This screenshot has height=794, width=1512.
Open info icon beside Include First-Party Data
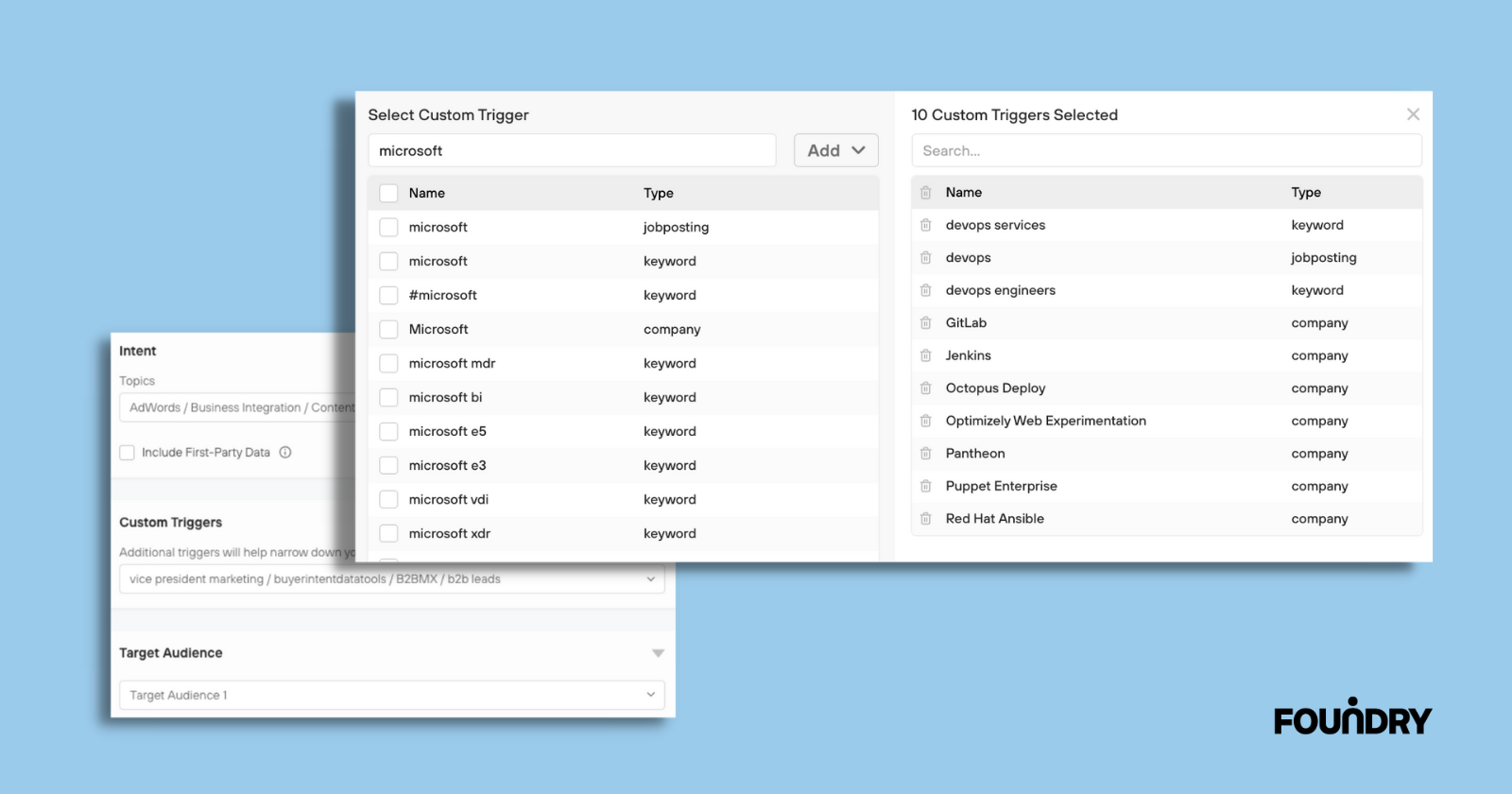pyautogui.click(x=285, y=452)
